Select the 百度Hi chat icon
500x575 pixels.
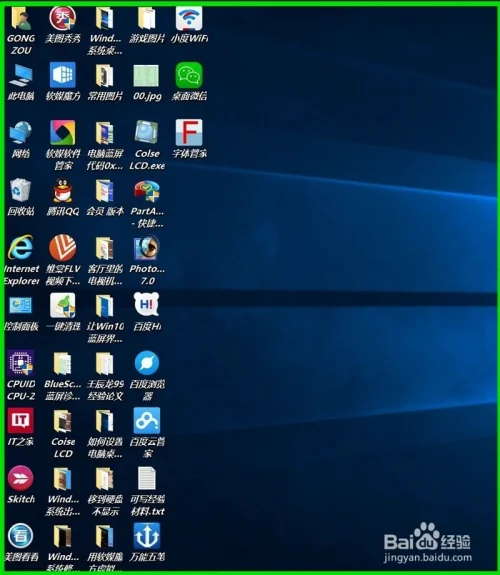147,304
